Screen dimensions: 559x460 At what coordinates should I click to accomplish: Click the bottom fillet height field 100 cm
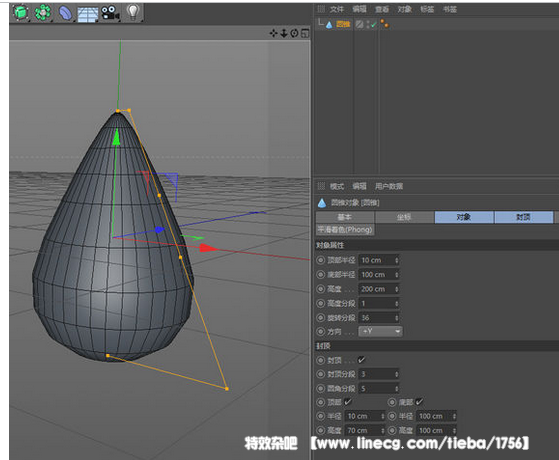[437, 430]
